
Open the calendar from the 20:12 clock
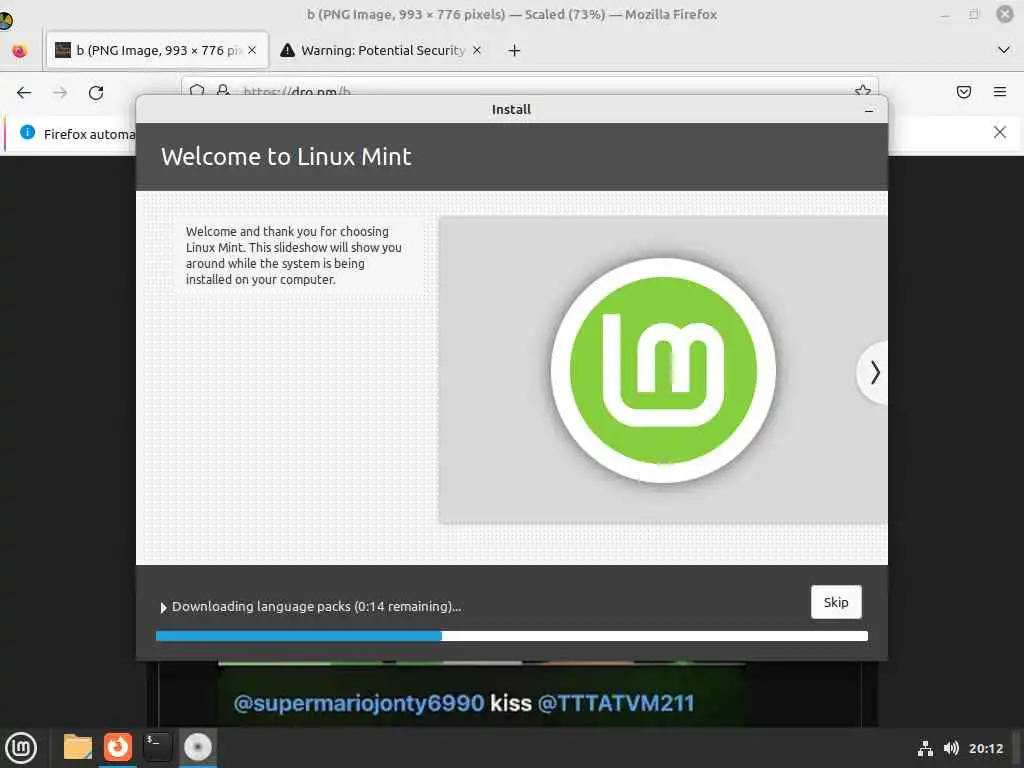click(x=985, y=748)
